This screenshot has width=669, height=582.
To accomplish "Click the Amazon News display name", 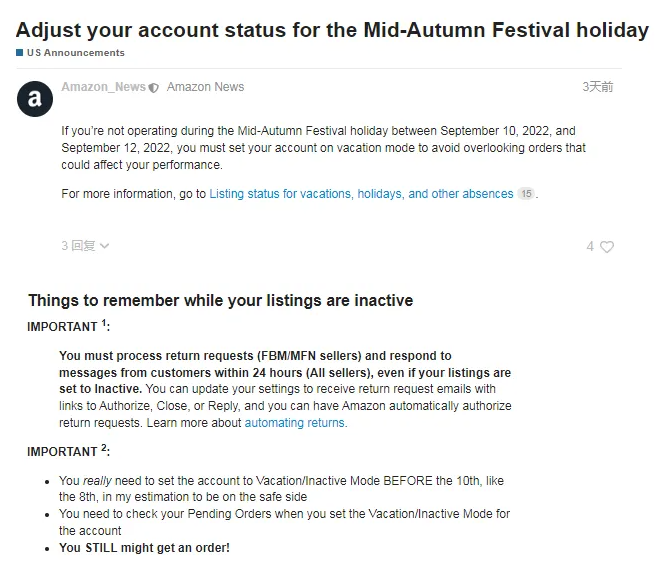I will tap(205, 87).
